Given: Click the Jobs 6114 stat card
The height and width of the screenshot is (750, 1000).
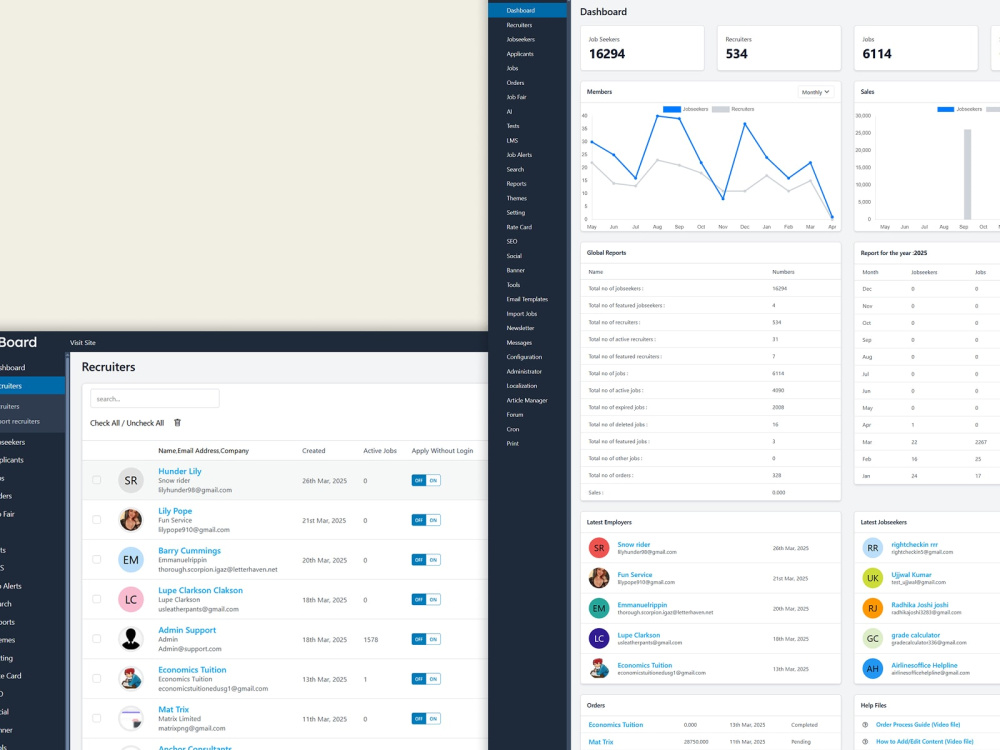Looking at the screenshot, I should click(x=916, y=48).
